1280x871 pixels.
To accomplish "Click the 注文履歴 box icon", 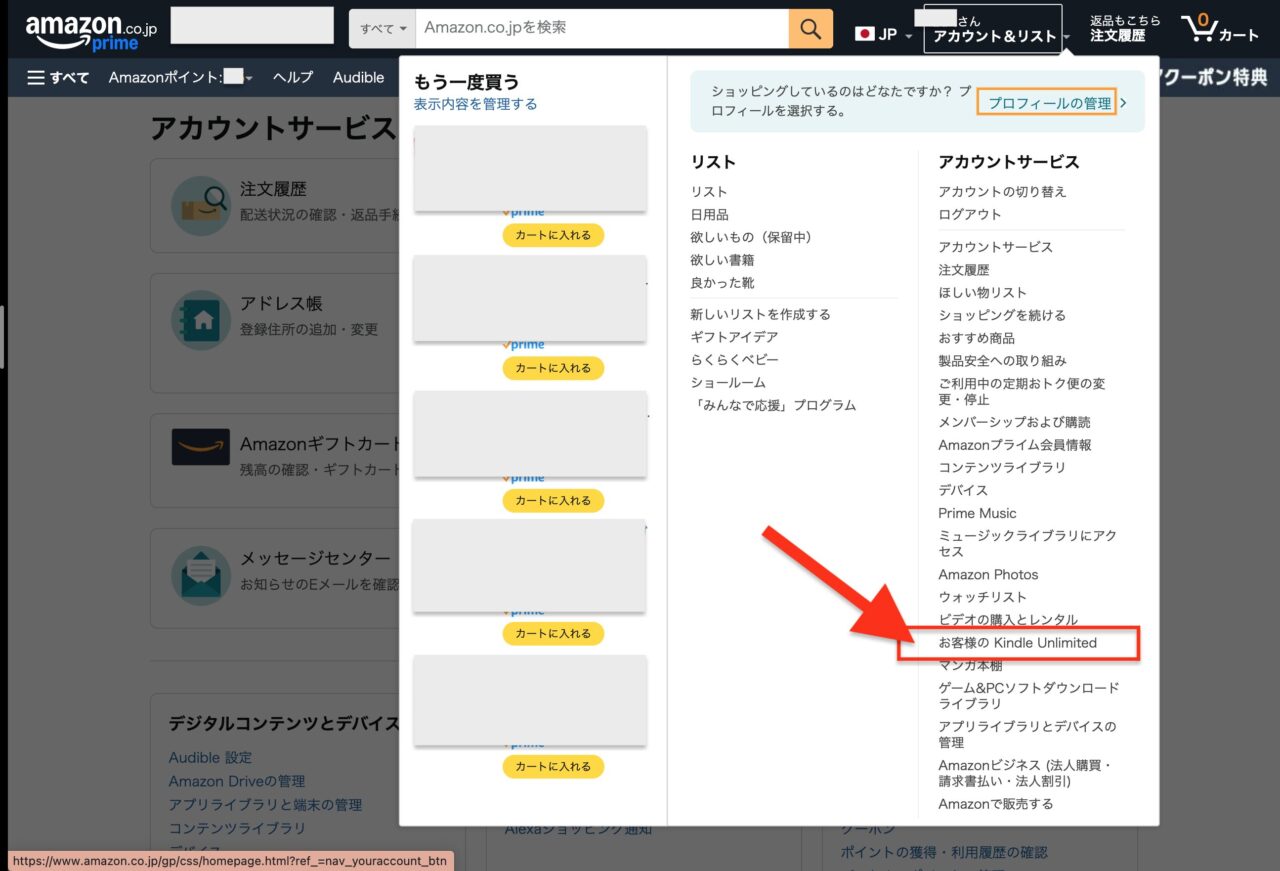I will [200, 206].
